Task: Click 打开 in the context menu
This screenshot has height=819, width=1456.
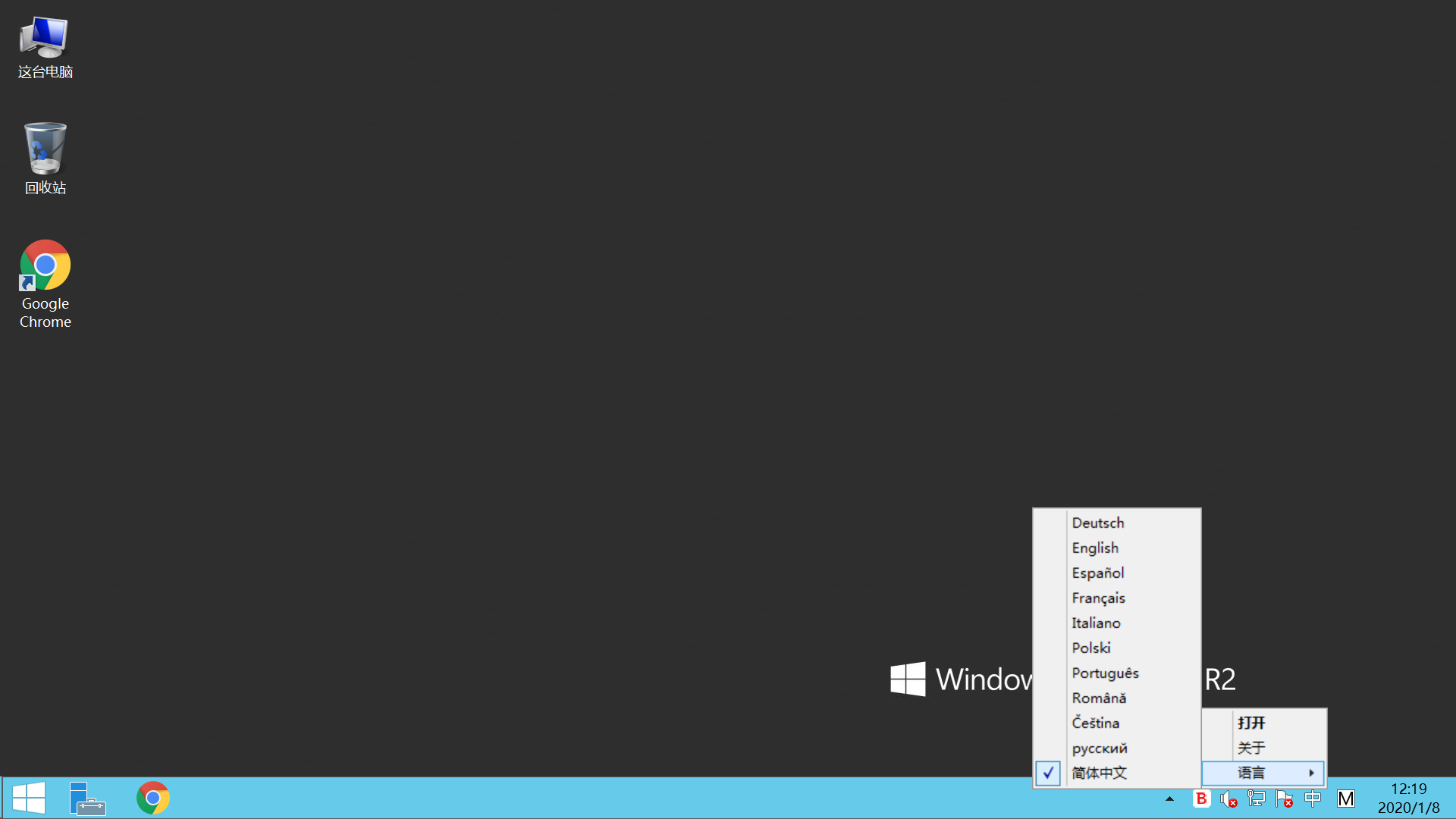Action: 1251,723
